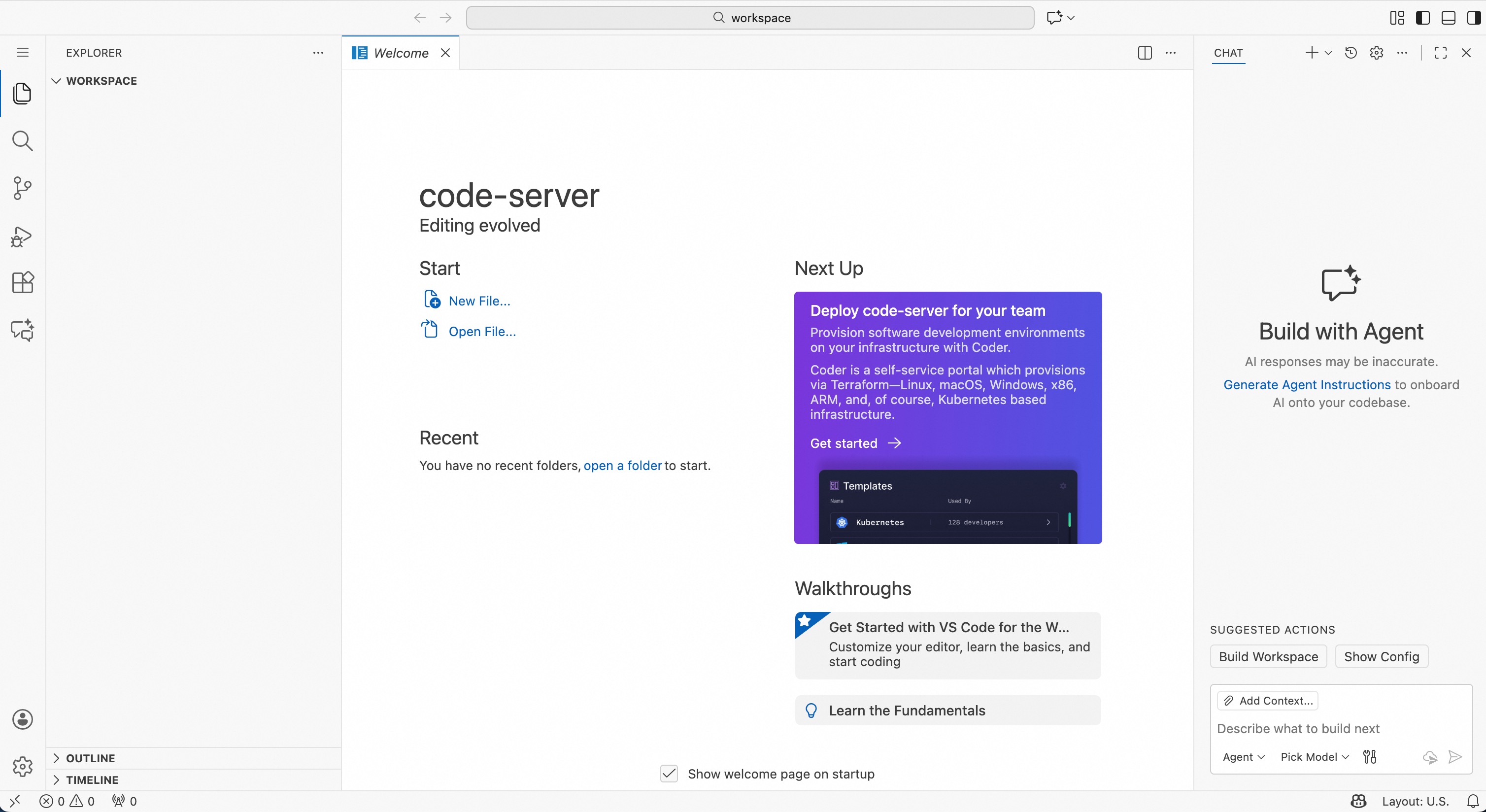Open the Search view in the activity bar
1486x812 pixels.
tap(23, 141)
